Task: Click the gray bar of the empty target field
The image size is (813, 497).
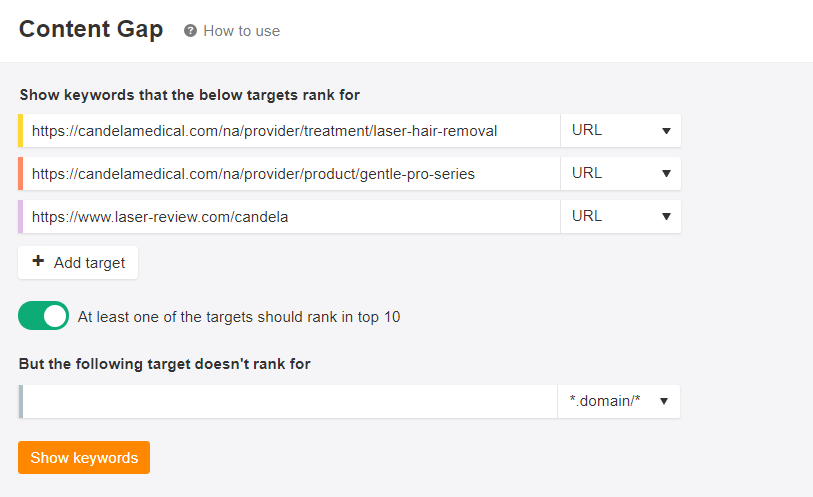Action: pos(20,401)
